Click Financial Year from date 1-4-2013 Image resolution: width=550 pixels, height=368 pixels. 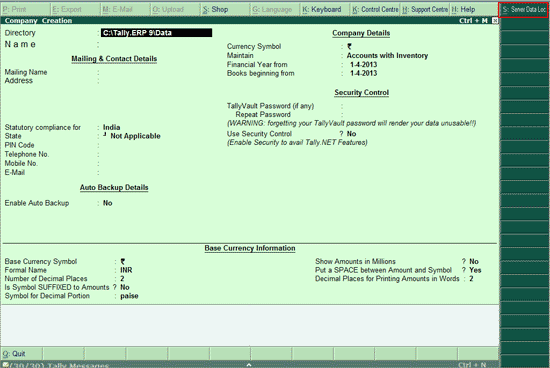[x=363, y=65]
